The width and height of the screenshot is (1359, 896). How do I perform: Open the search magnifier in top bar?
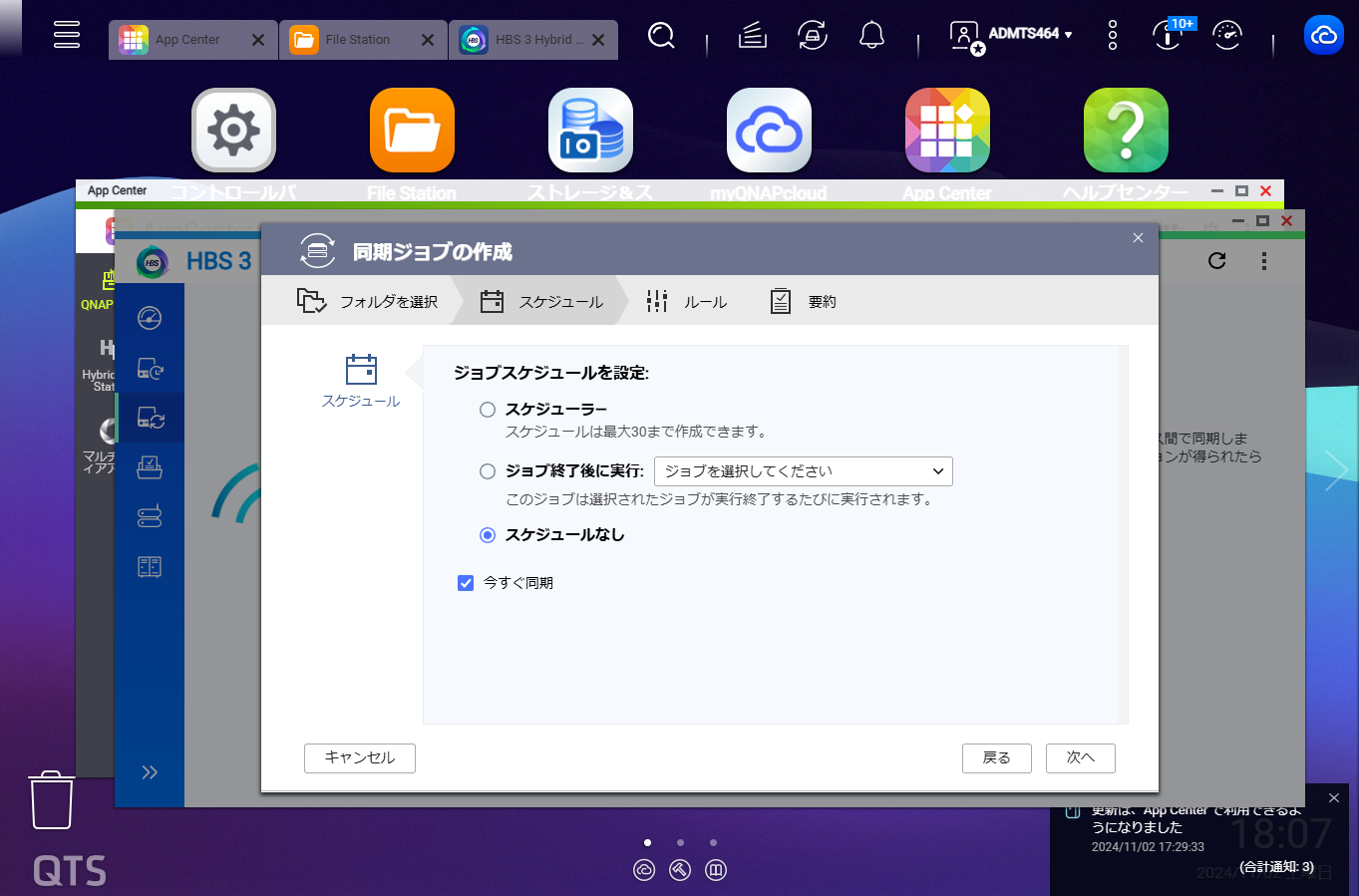pyautogui.click(x=661, y=36)
